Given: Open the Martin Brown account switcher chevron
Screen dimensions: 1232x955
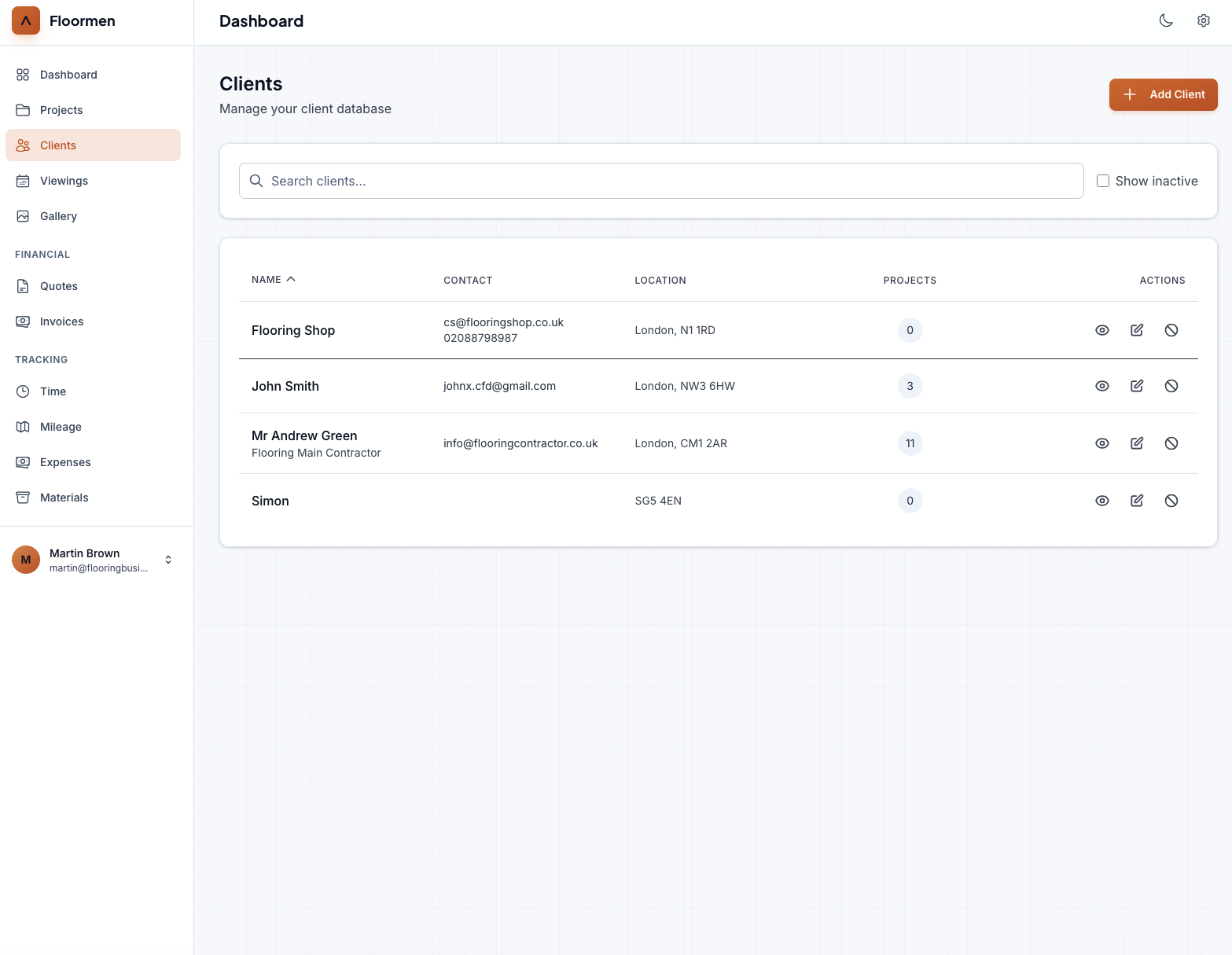Looking at the screenshot, I should tap(168, 560).
